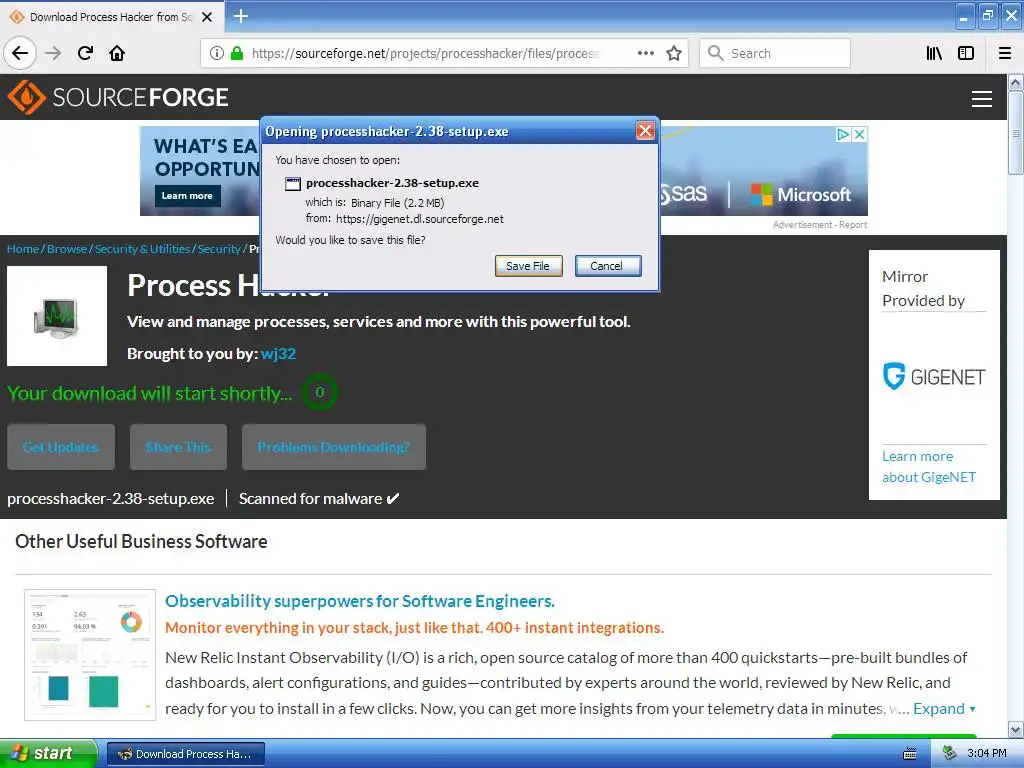Viewport: 1024px width, 768px height.
Task: Click the taskbar clock showing 3:04 PM
Action: tap(987, 754)
